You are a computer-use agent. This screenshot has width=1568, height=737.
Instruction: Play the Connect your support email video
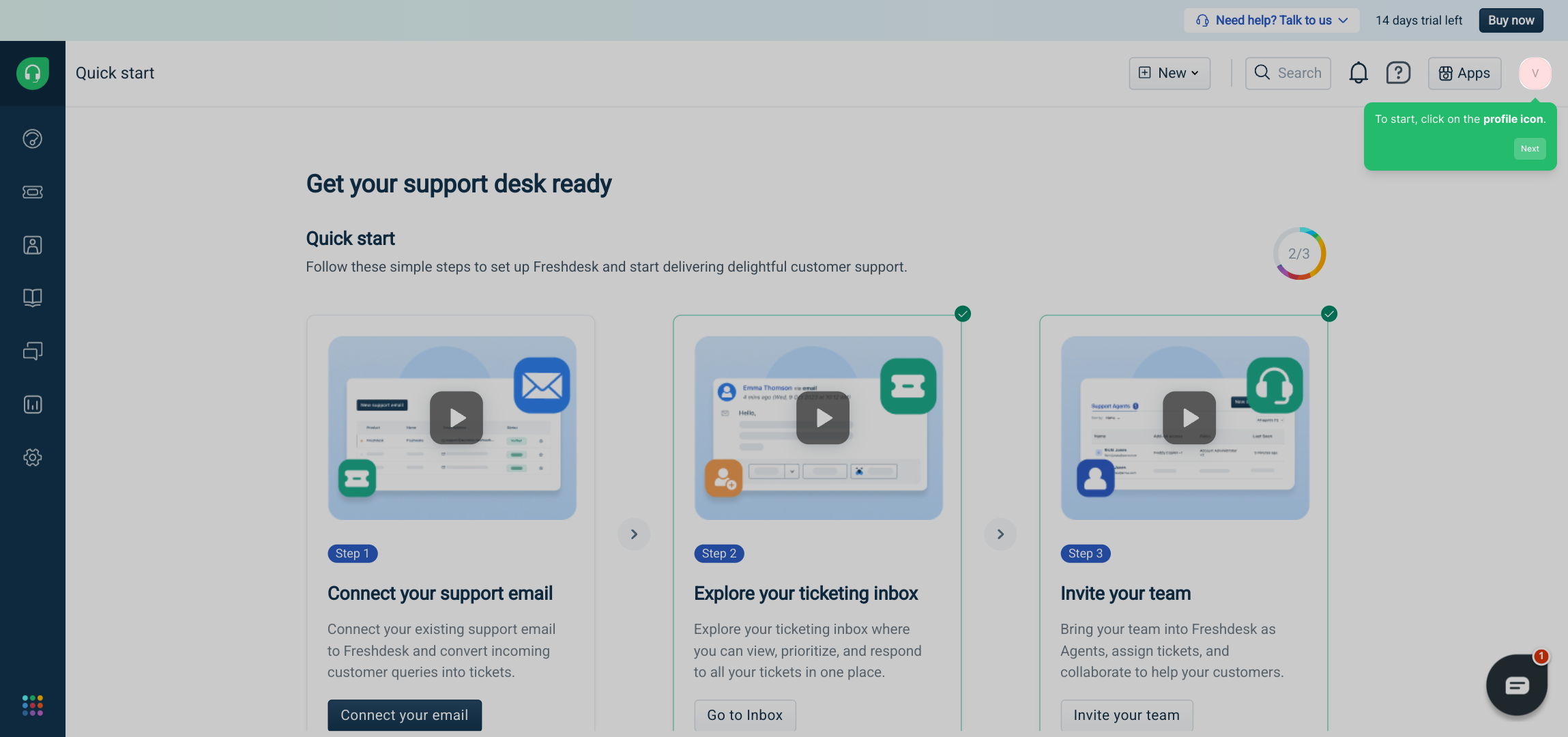click(456, 417)
